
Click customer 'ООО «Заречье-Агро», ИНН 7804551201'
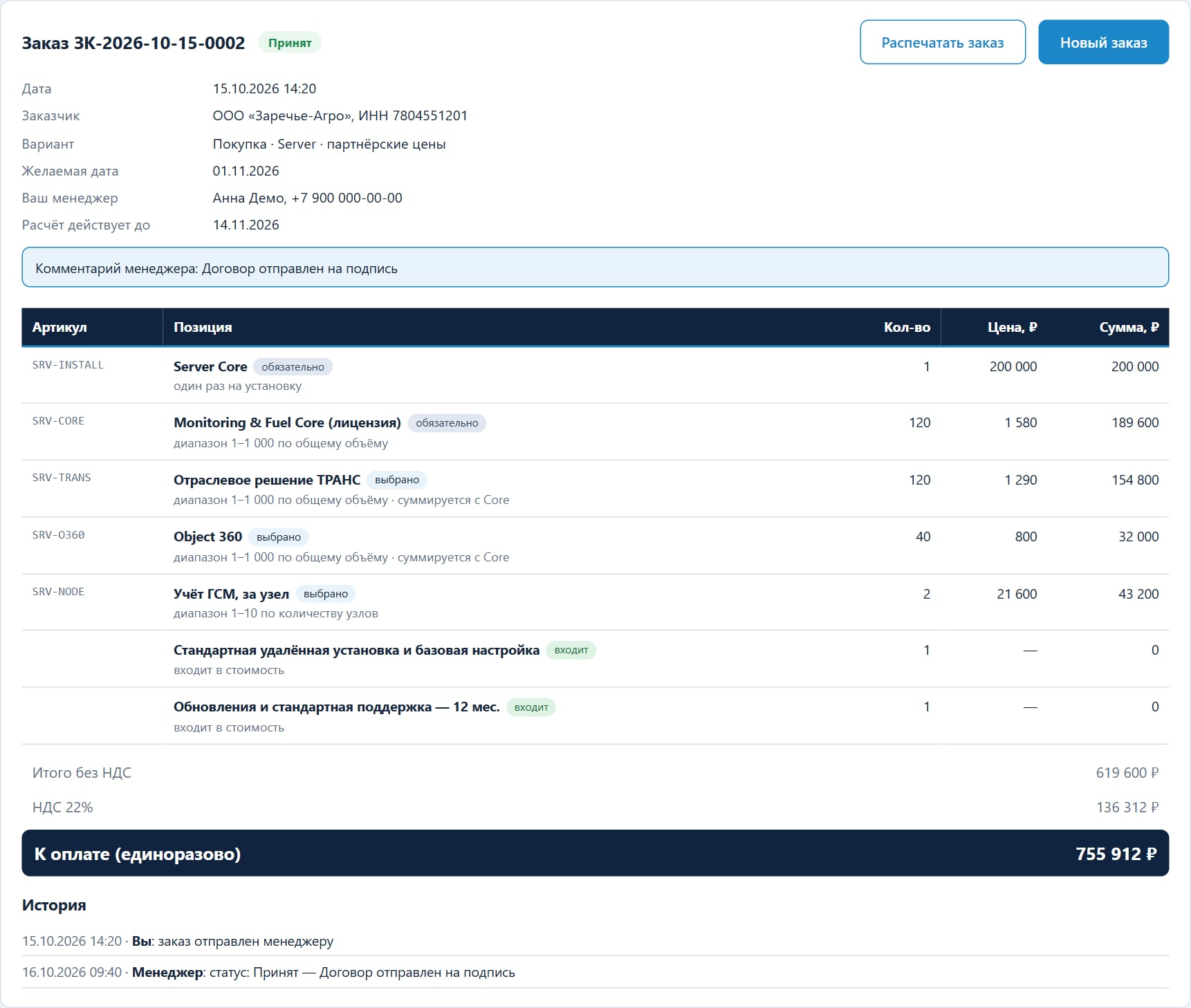pos(340,115)
